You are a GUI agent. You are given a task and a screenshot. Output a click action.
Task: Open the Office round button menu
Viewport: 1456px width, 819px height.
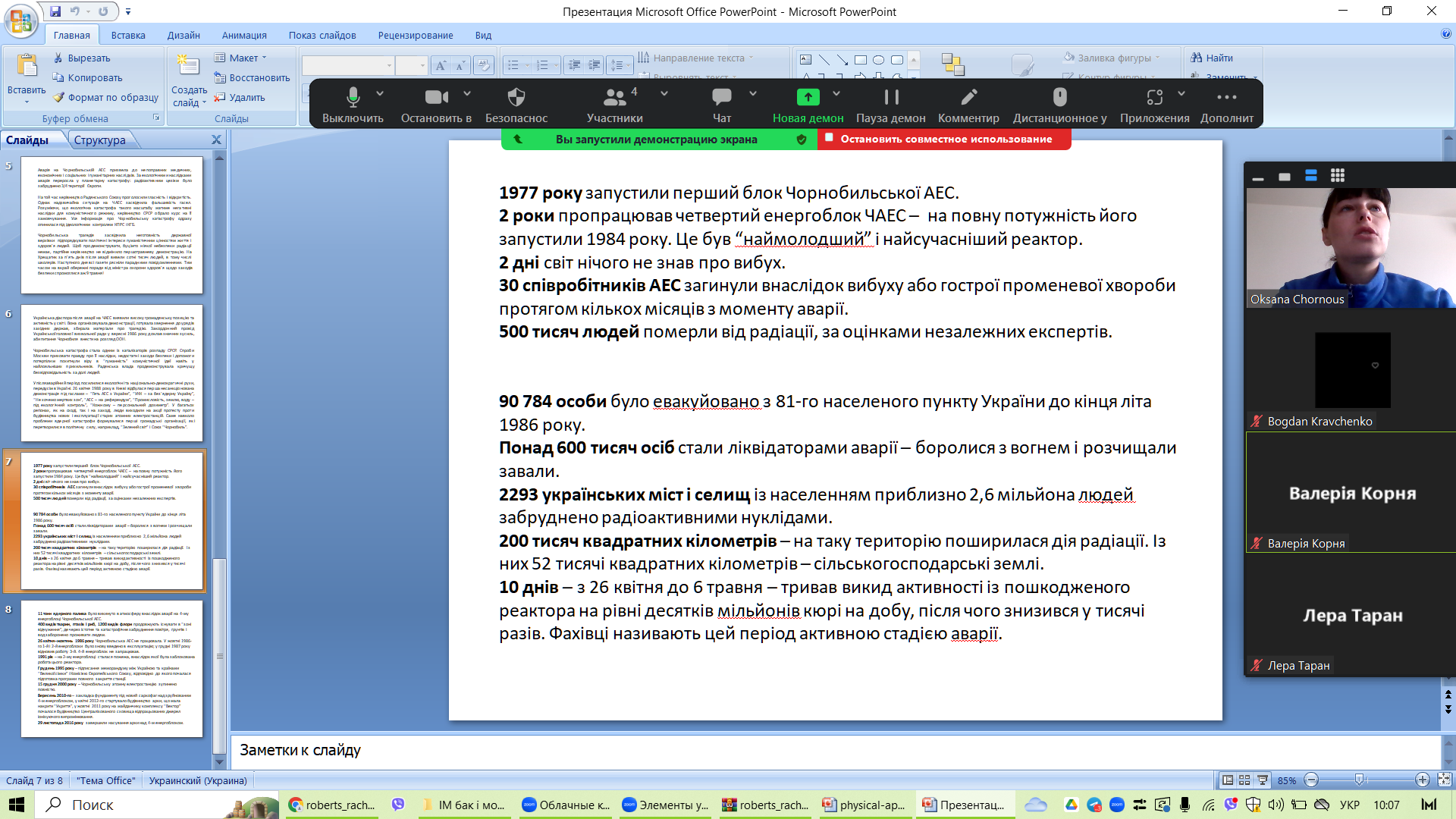21,20
